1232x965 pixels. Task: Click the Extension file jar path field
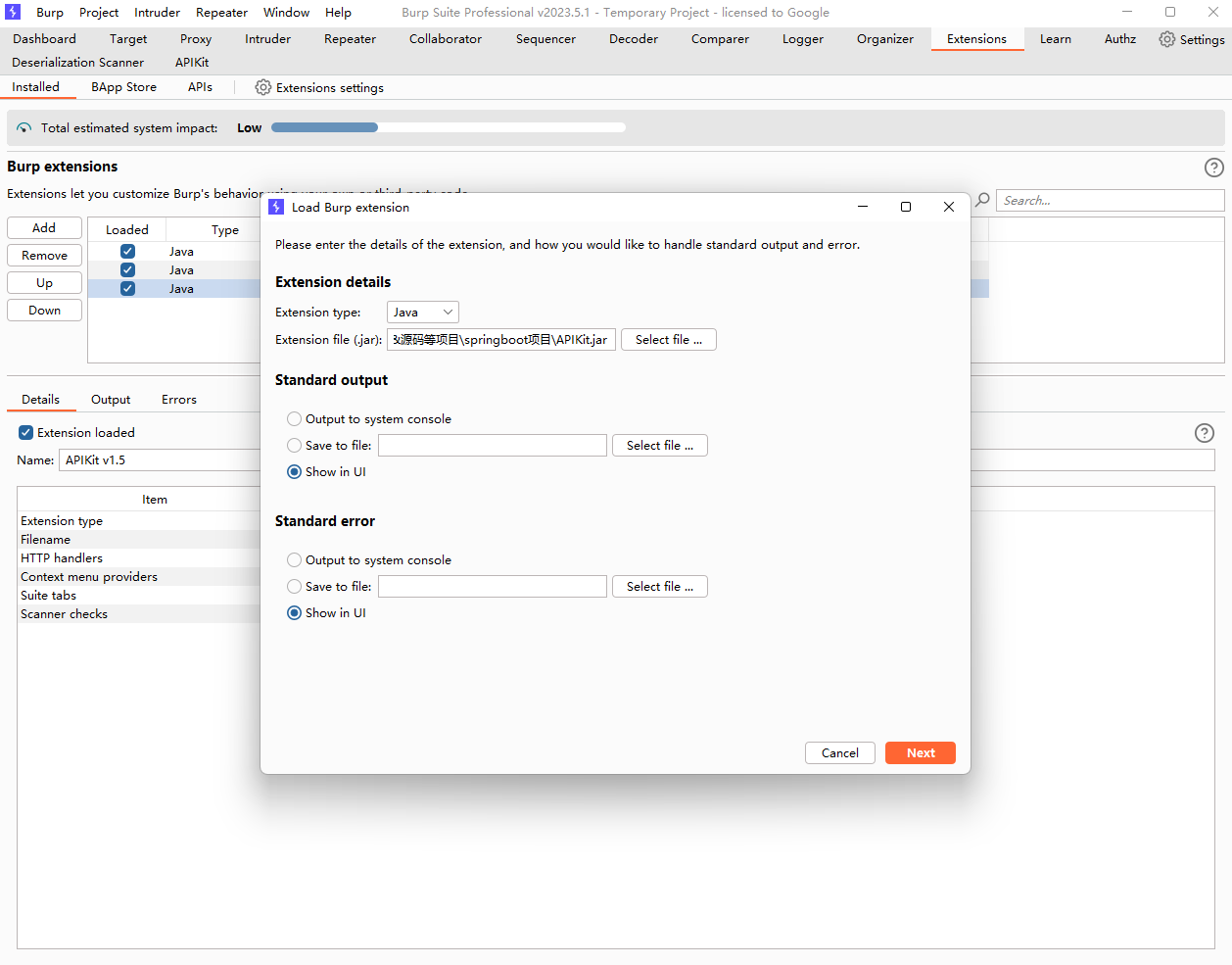(501, 340)
